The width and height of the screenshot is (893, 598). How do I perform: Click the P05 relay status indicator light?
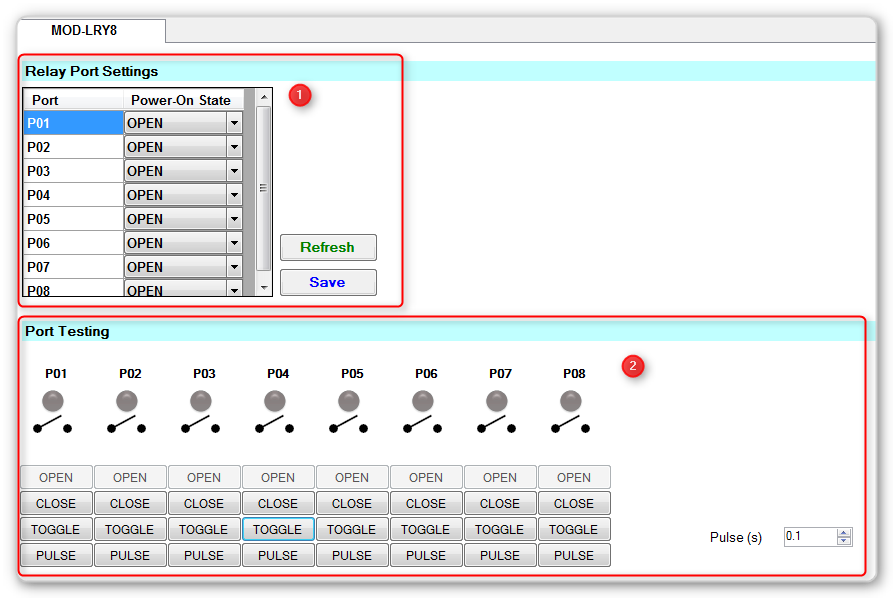tap(349, 401)
